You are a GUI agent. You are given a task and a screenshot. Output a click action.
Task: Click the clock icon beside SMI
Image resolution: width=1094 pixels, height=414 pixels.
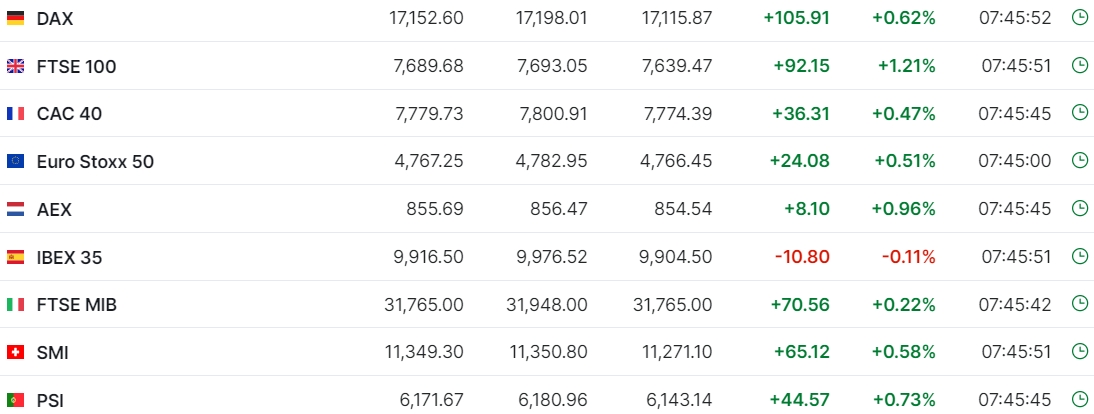click(1079, 352)
